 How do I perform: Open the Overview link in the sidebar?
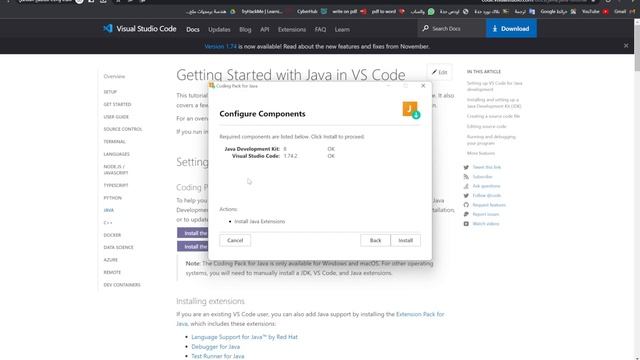(x=114, y=76)
